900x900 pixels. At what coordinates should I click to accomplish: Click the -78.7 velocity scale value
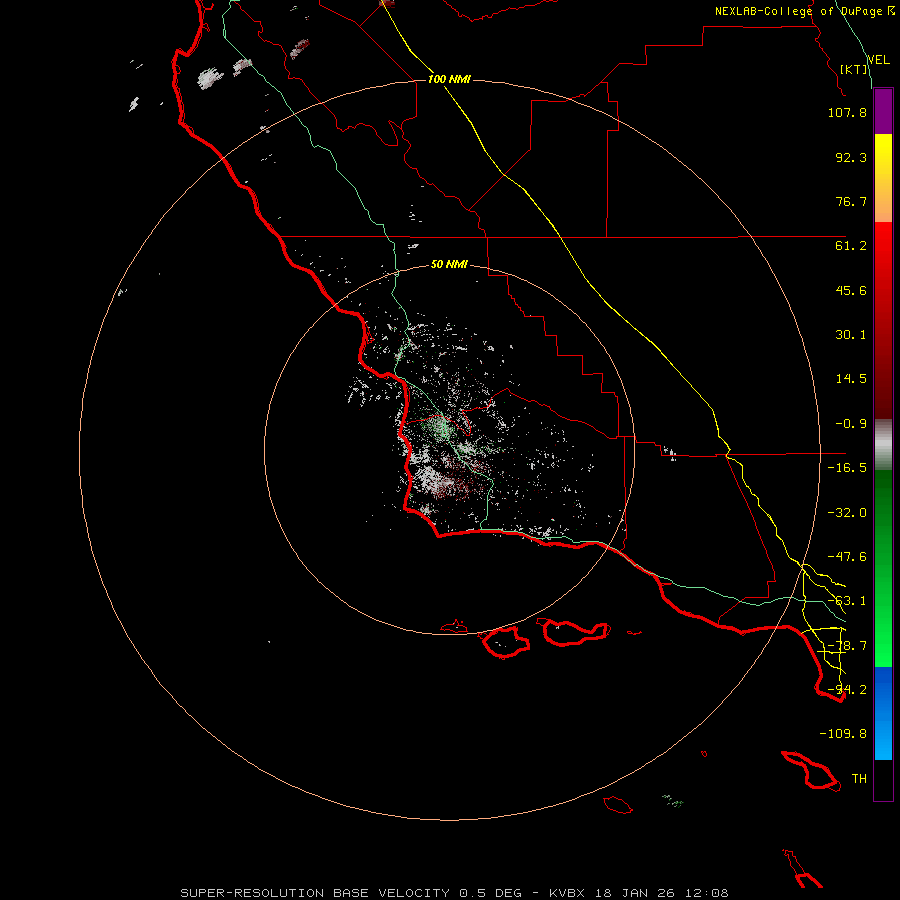847,646
